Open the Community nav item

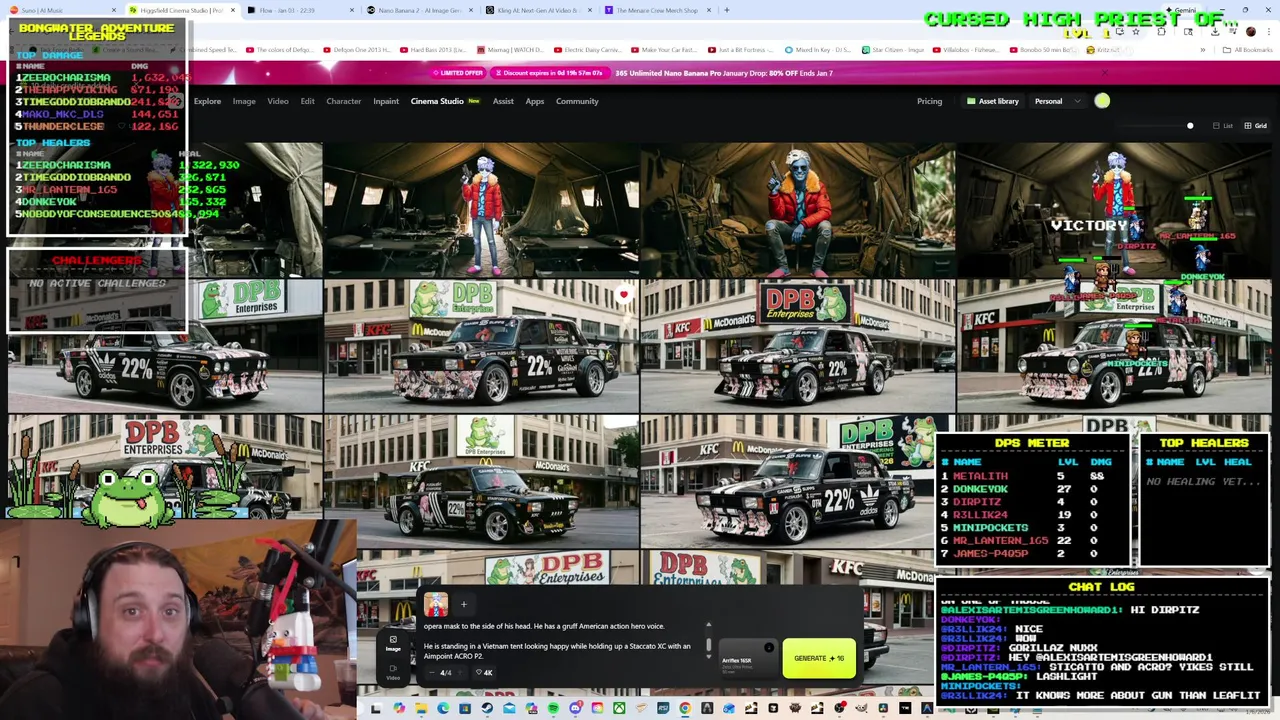577,101
